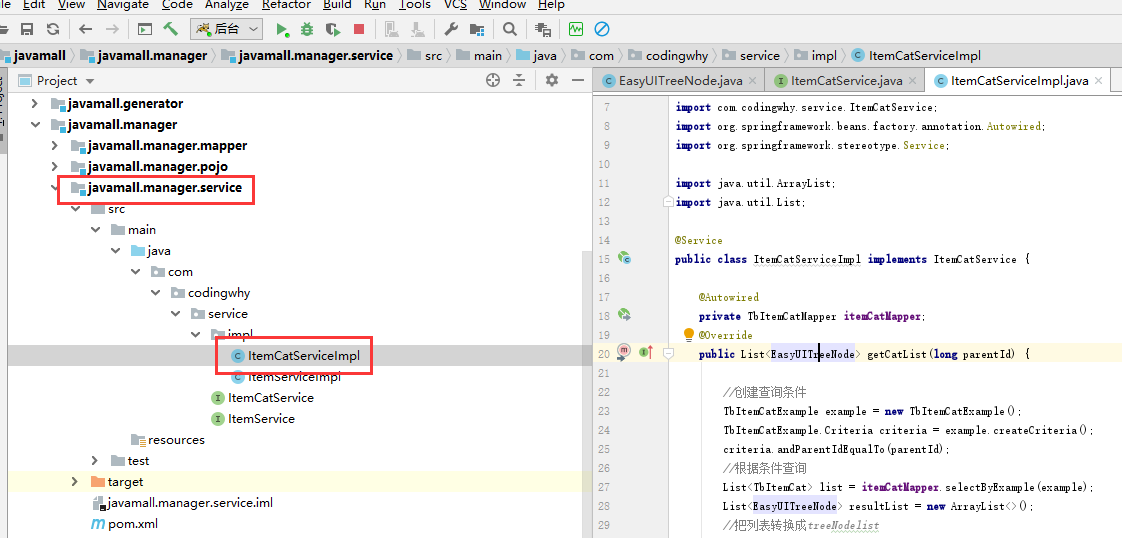Click the locate/scroll-from-source target icon
Screen dimensions: 1122x538
pos(493,80)
